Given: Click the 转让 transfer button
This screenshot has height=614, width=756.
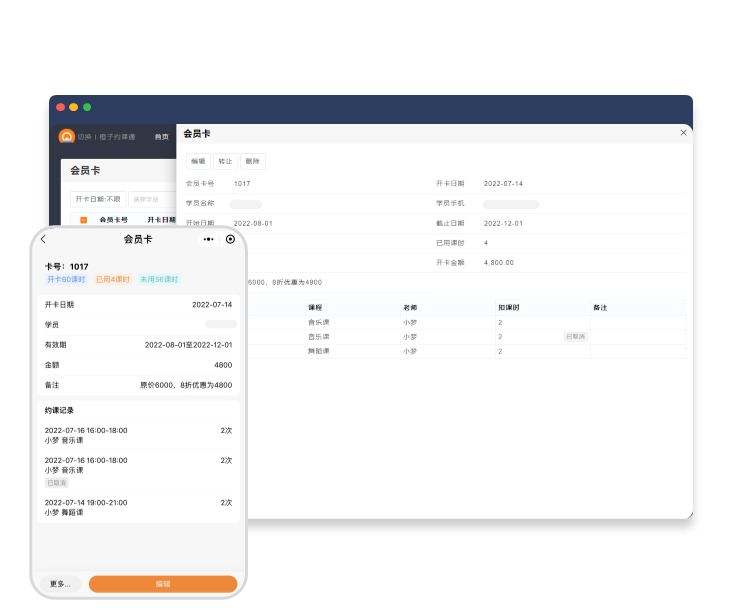Looking at the screenshot, I should [225, 161].
